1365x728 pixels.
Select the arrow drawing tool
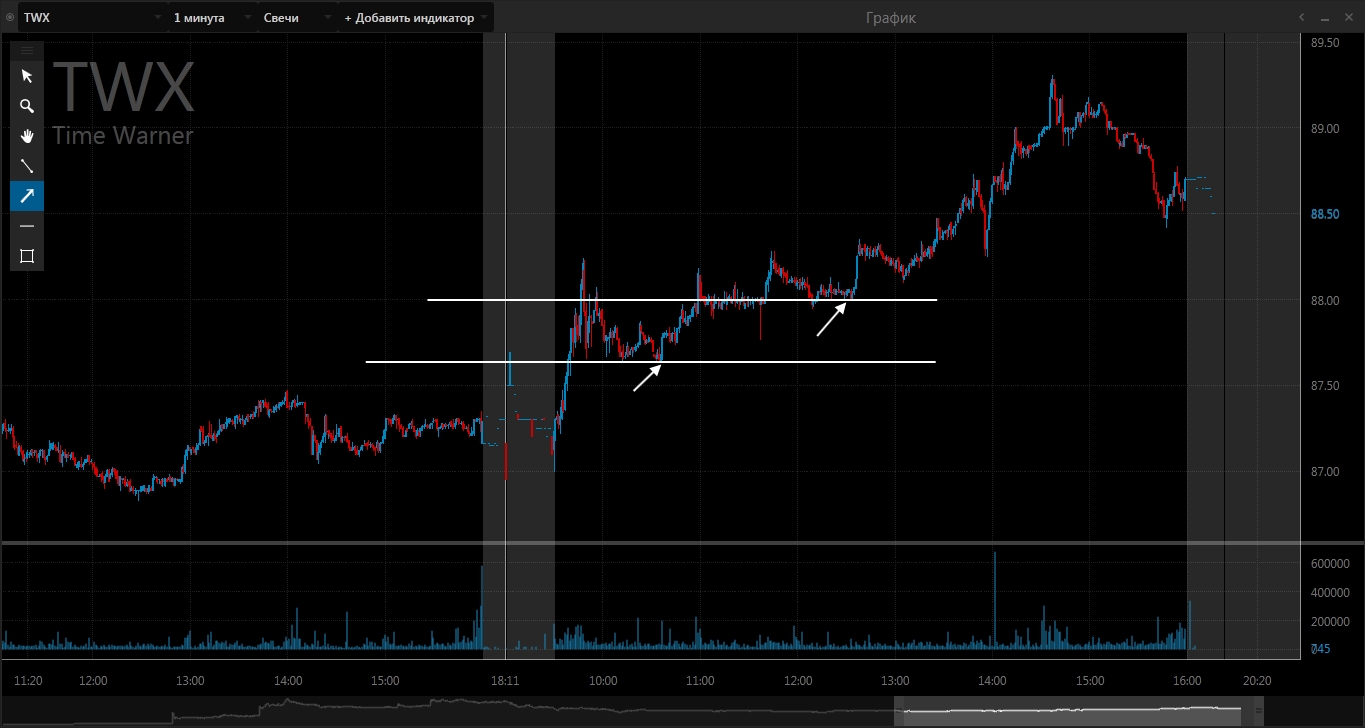[27, 196]
